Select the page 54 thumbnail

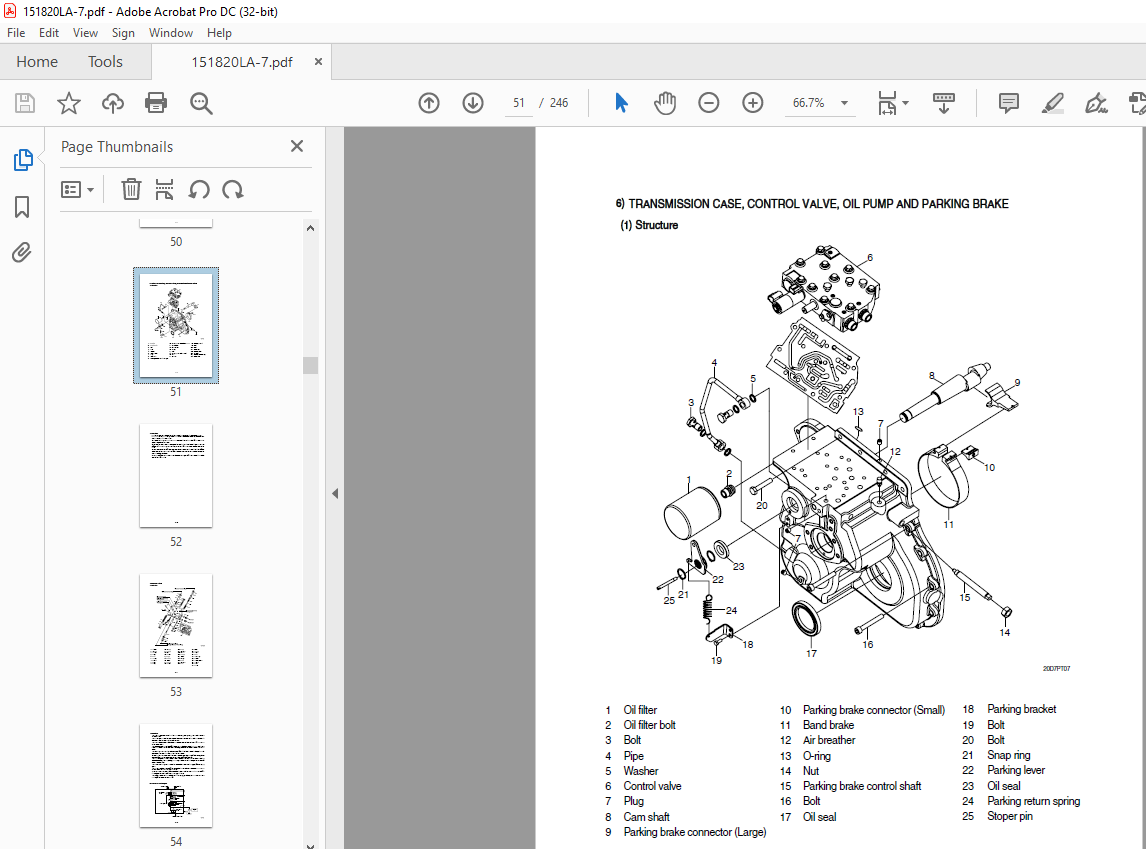(x=176, y=776)
